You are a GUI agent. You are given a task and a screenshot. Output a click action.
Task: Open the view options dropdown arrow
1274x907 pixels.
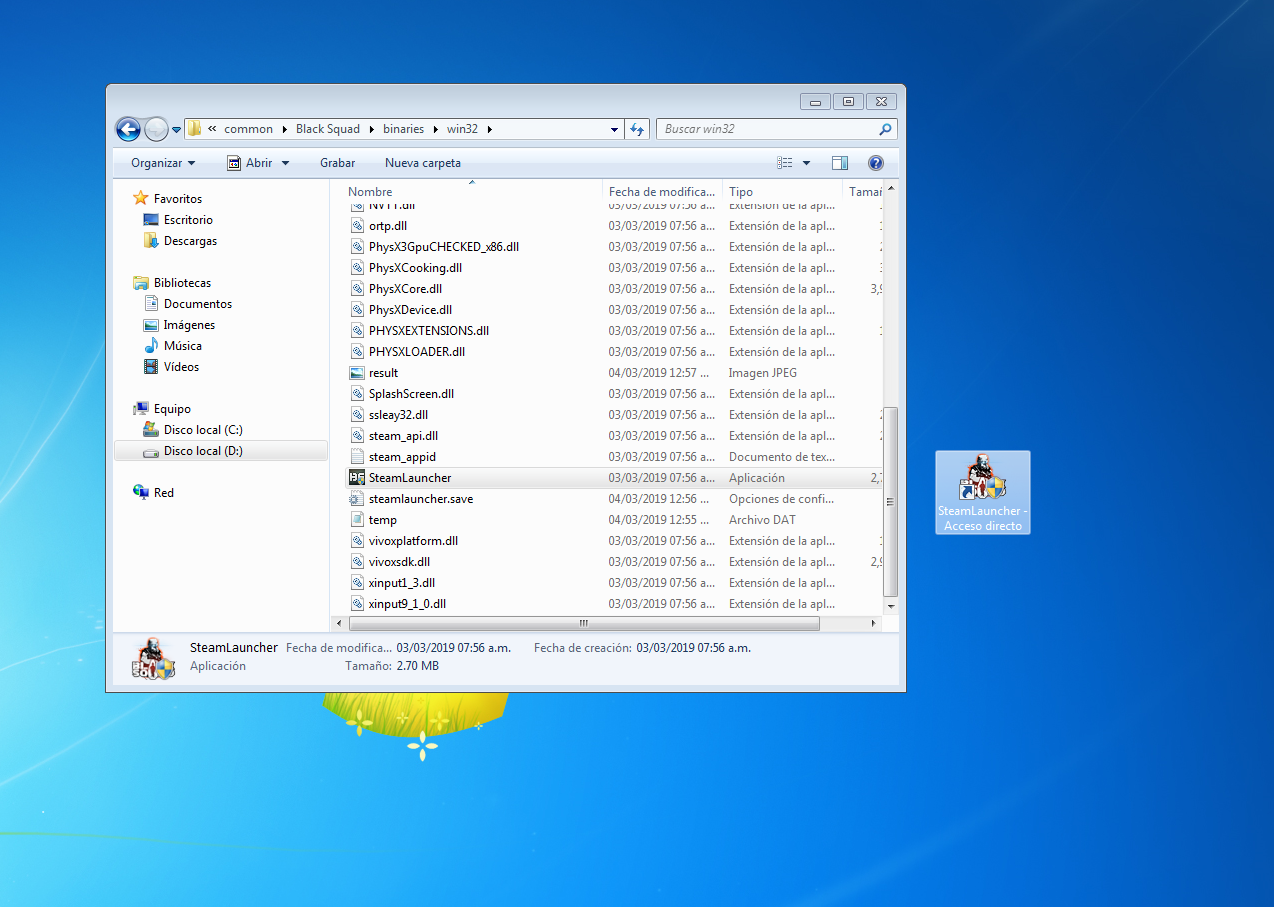tap(806, 163)
